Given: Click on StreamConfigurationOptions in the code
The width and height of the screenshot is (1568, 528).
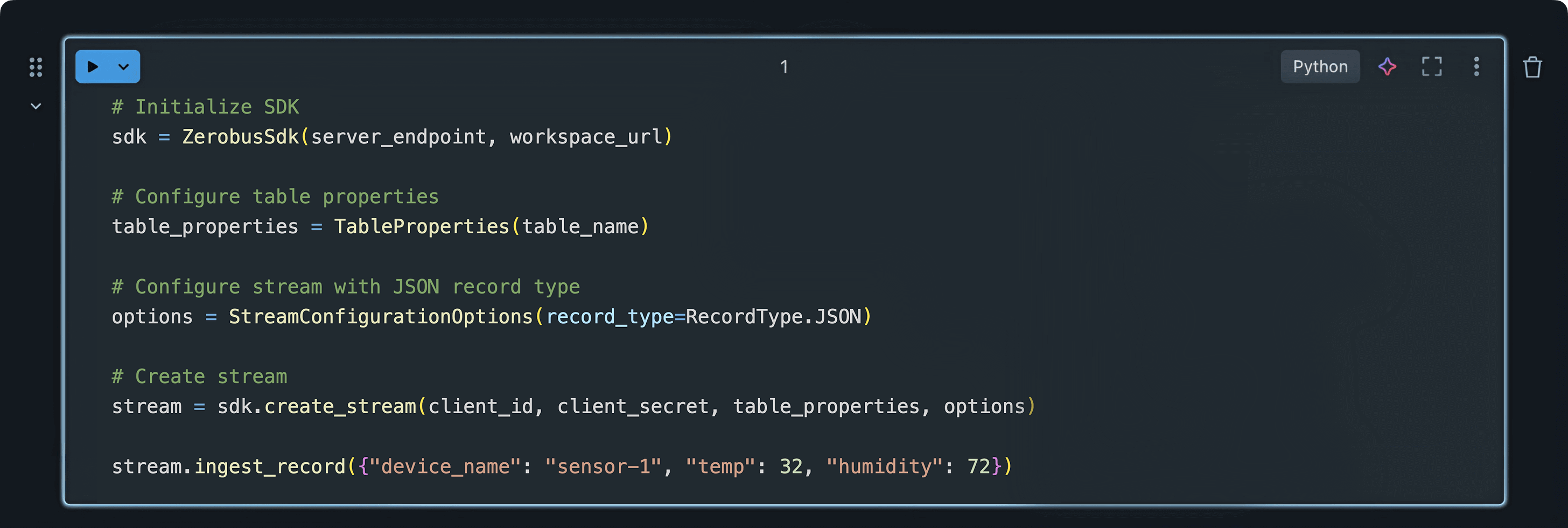Looking at the screenshot, I should click(381, 317).
